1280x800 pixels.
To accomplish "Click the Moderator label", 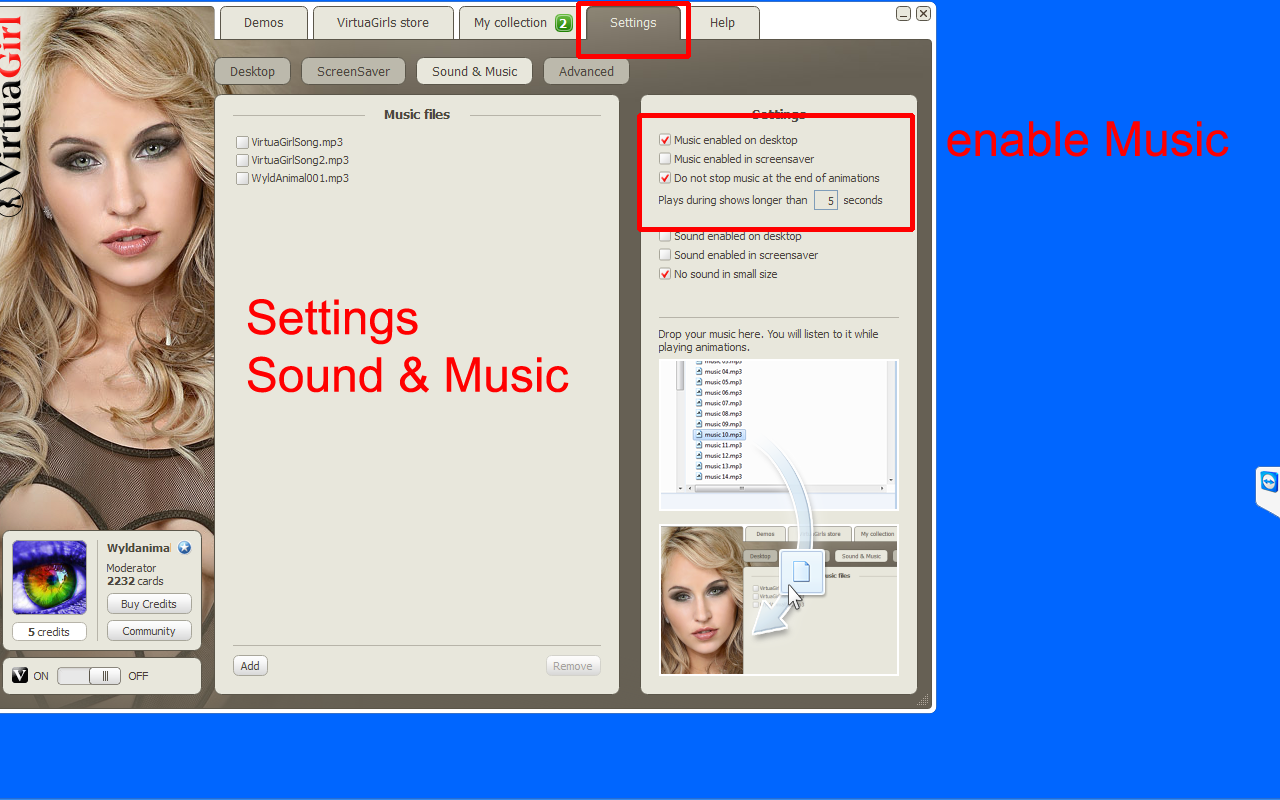I will [132, 568].
